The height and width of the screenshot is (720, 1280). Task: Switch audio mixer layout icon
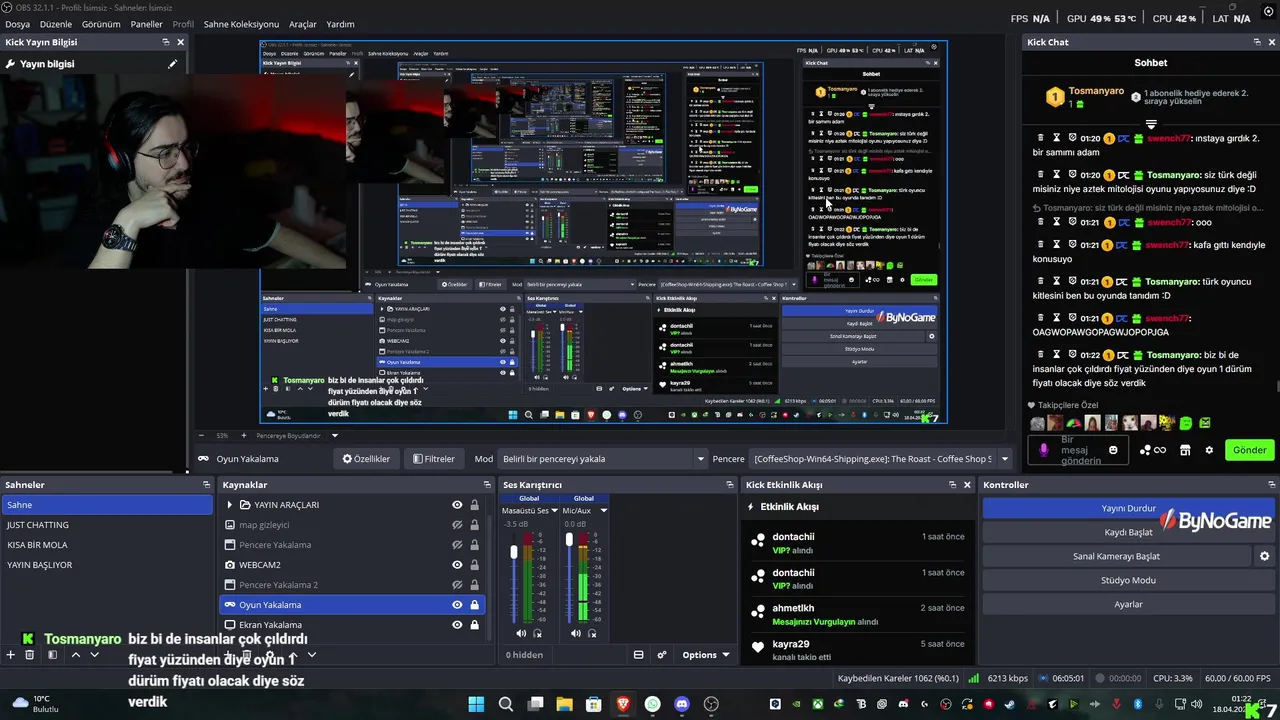tap(639, 655)
